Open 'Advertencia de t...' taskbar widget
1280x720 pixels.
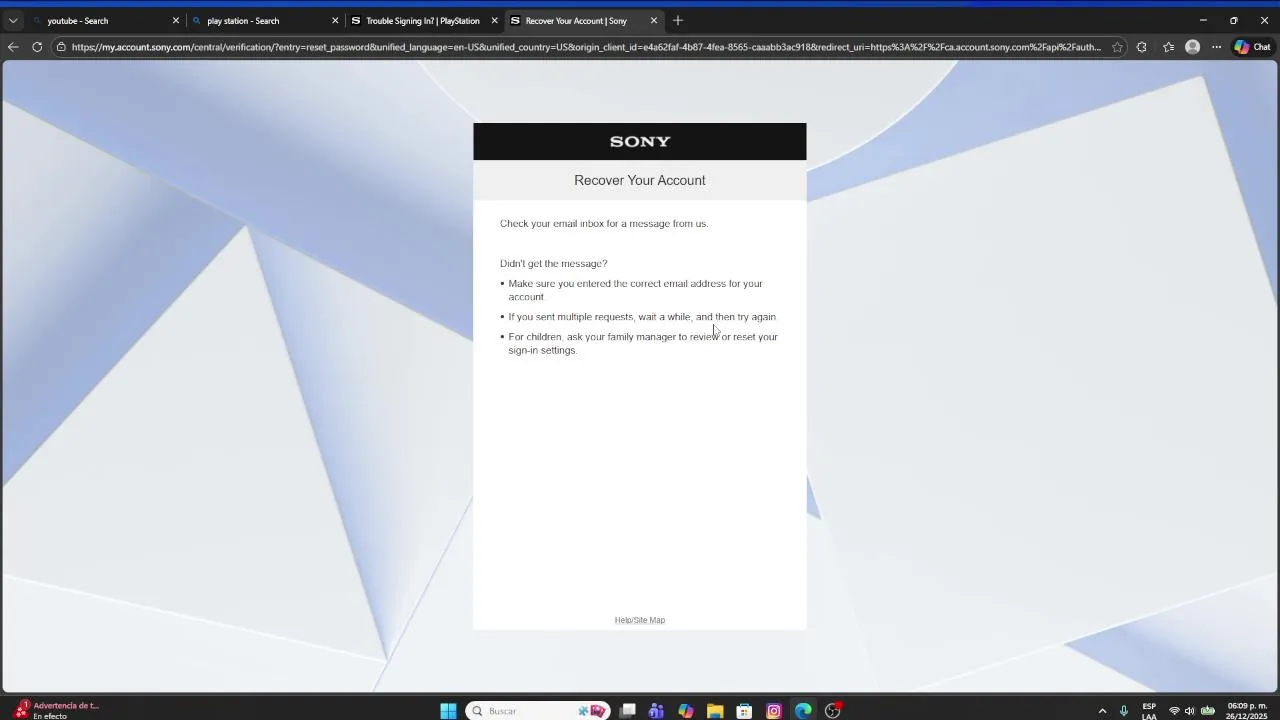(57, 710)
